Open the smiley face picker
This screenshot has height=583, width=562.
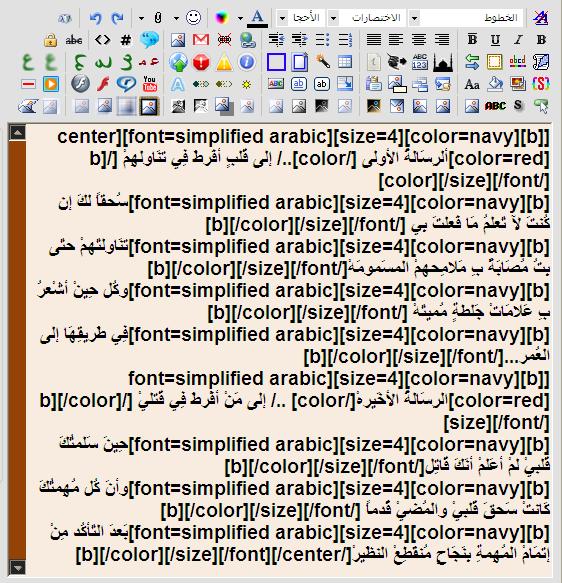[193, 17]
